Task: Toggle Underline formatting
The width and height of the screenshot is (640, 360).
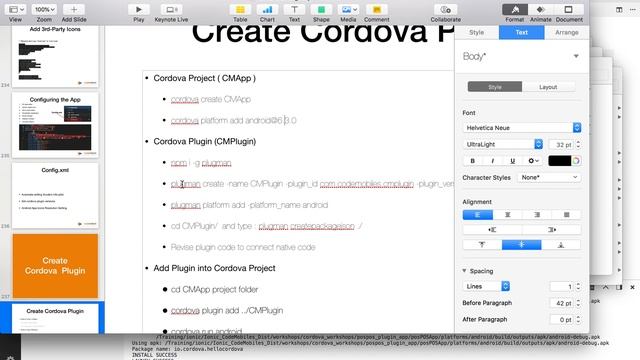Action: tap(513, 161)
